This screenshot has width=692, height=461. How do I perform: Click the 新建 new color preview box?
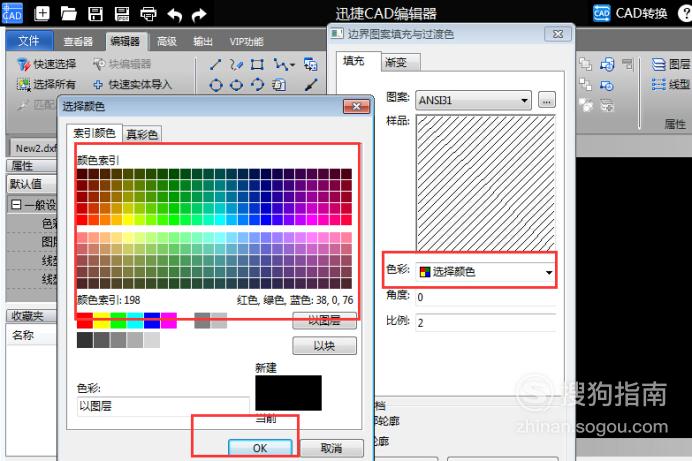pos(288,393)
